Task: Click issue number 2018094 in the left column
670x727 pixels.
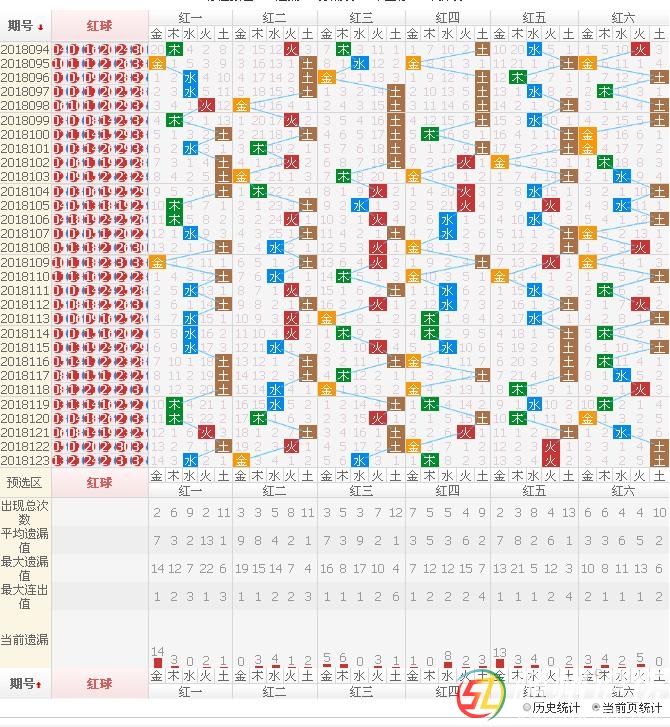Action: (x=25, y=49)
